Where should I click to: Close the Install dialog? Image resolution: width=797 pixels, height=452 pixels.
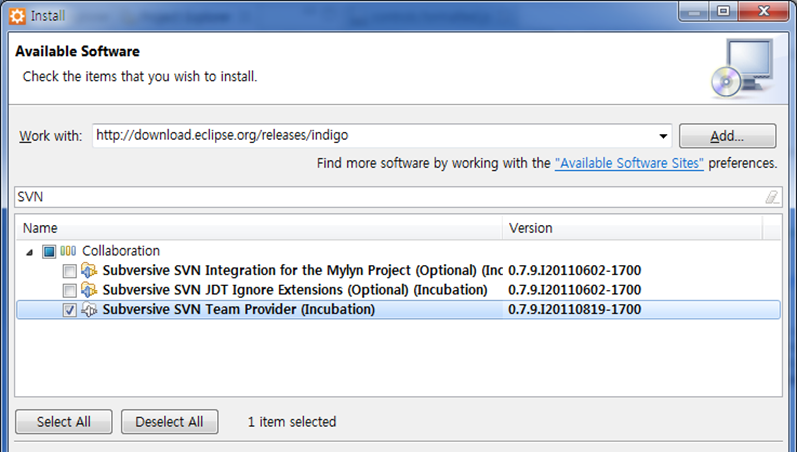pyautogui.click(x=763, y=11)
